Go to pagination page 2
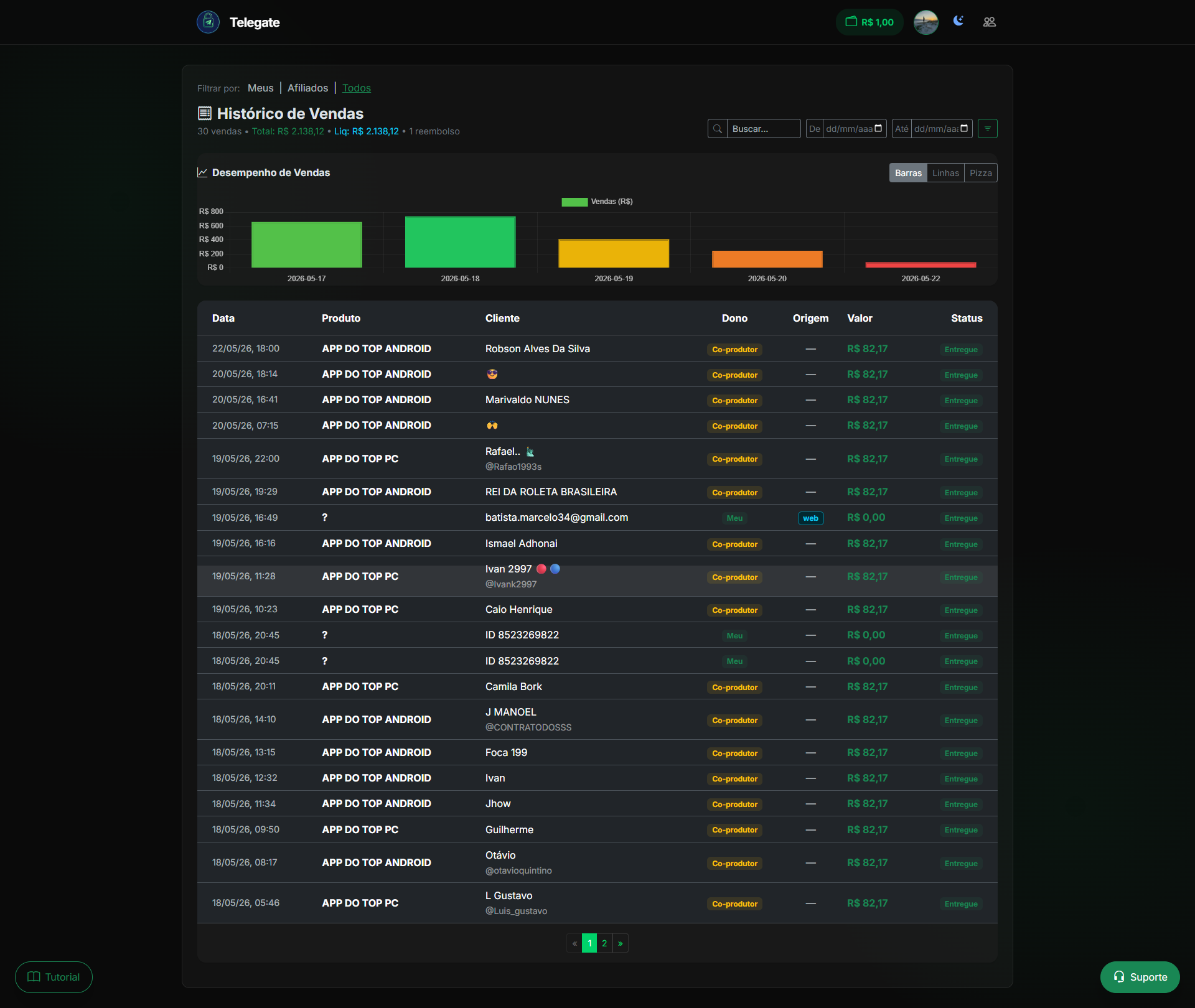This screenshot has width=1195, height=1008. 604,943
